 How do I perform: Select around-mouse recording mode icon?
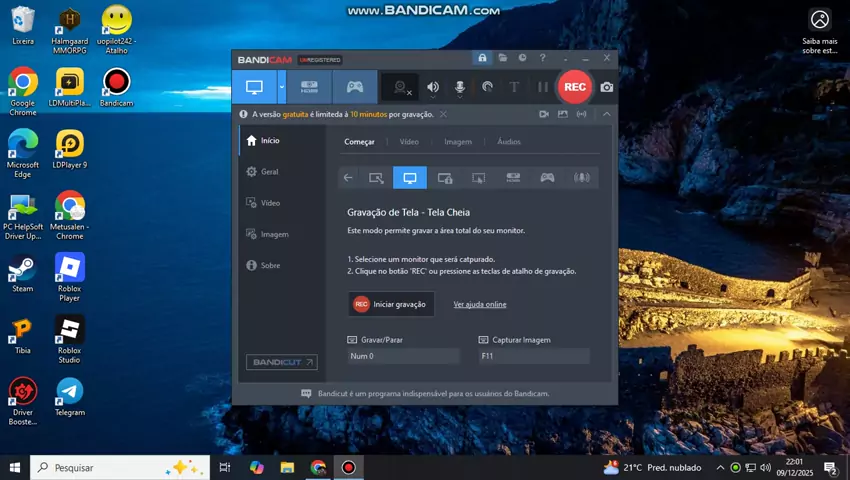479,178
